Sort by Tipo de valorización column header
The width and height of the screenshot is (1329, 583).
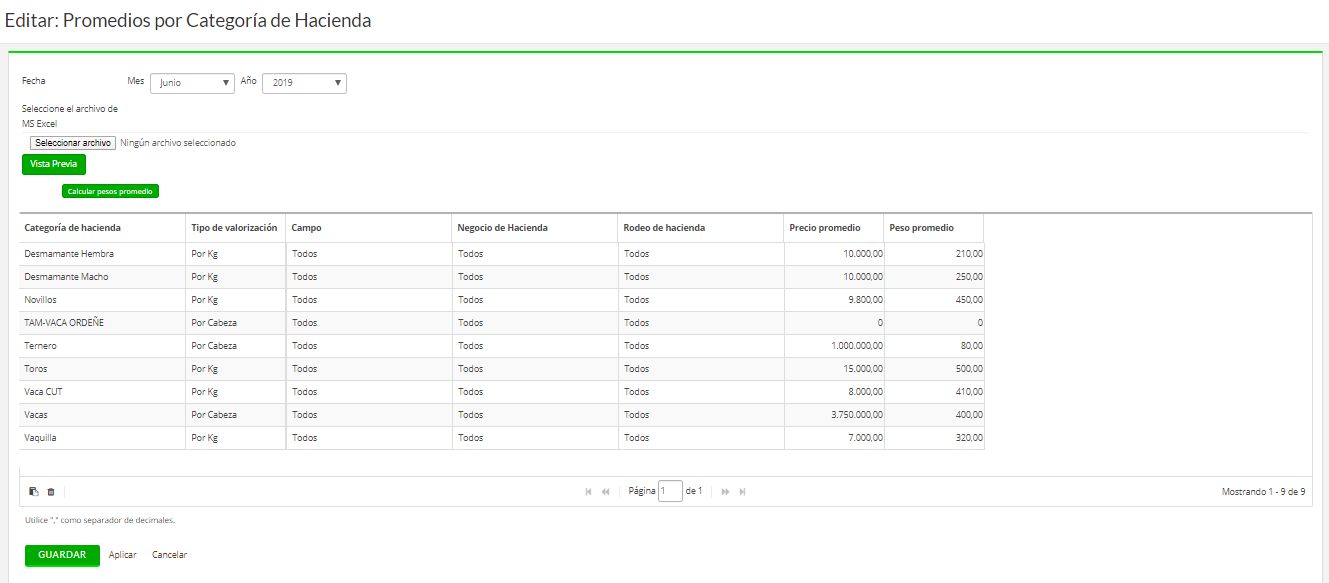tap(235, 228)
